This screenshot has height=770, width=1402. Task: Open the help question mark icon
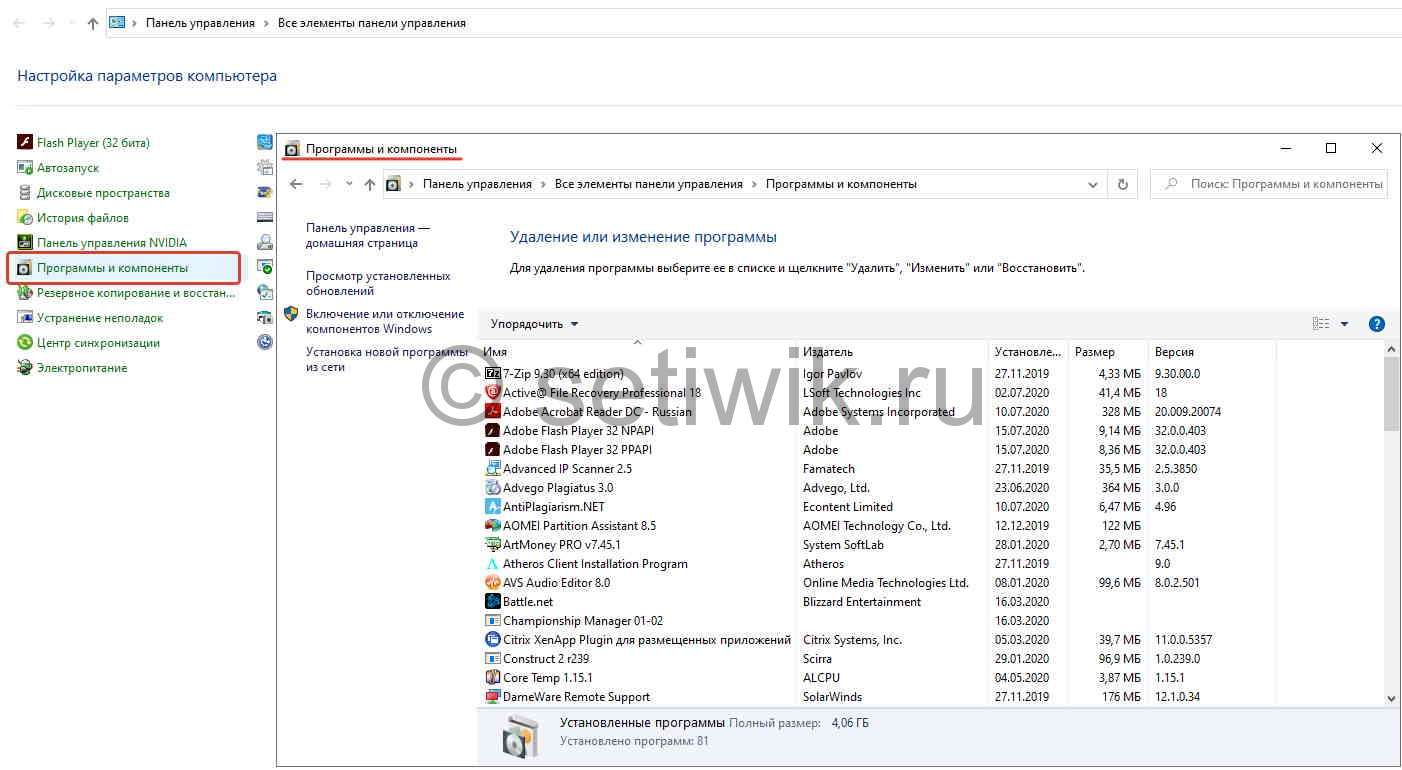click(1376, 324)
